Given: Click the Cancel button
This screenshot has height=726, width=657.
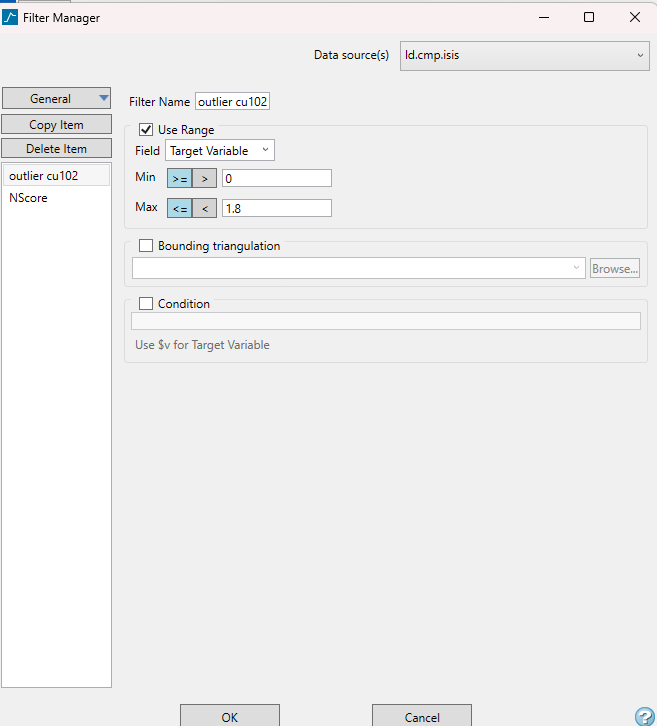Looking at the screenshot, I should [422, 716].
